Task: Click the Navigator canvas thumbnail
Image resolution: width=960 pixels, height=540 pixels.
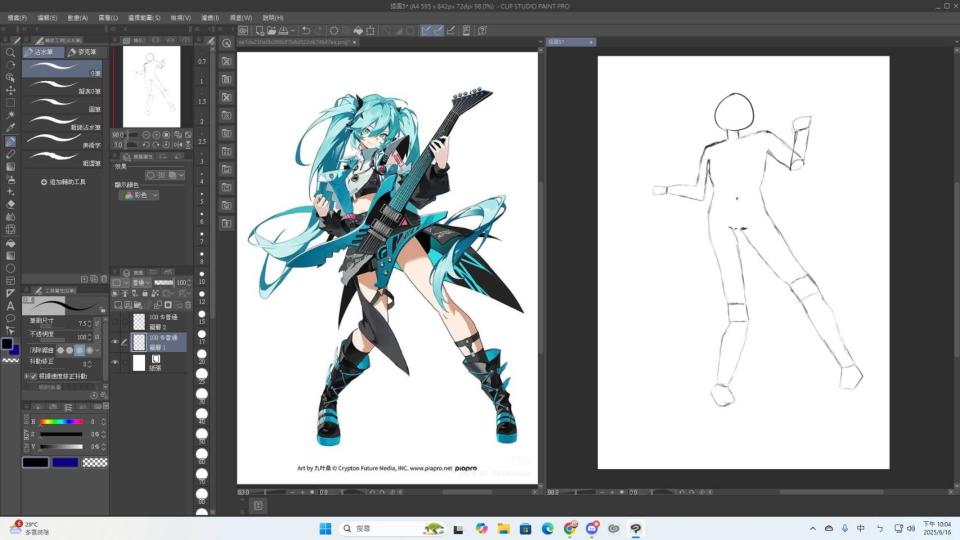Action: click(x=152, y=86)
